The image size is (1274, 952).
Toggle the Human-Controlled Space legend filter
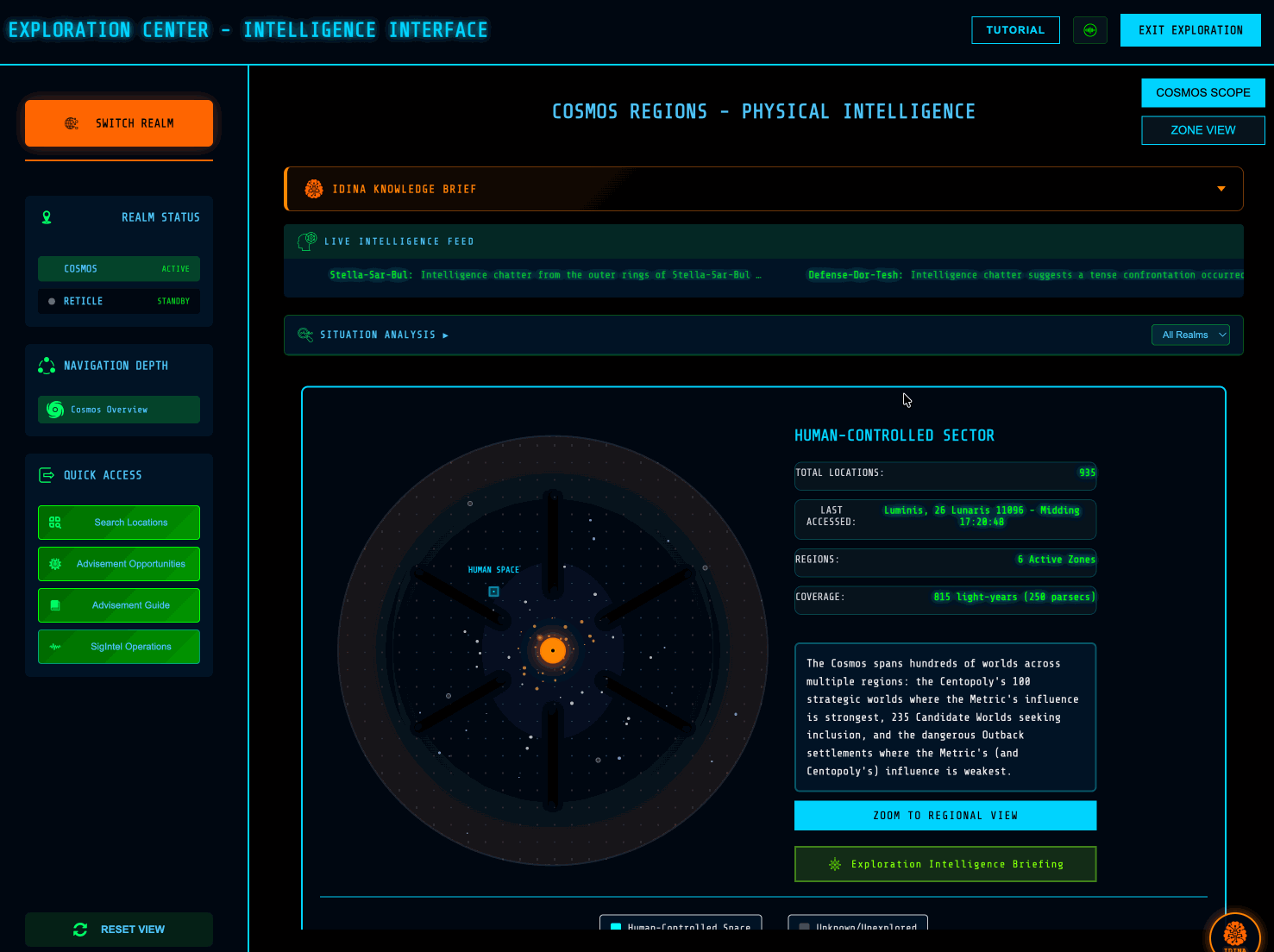click(680, 923)
